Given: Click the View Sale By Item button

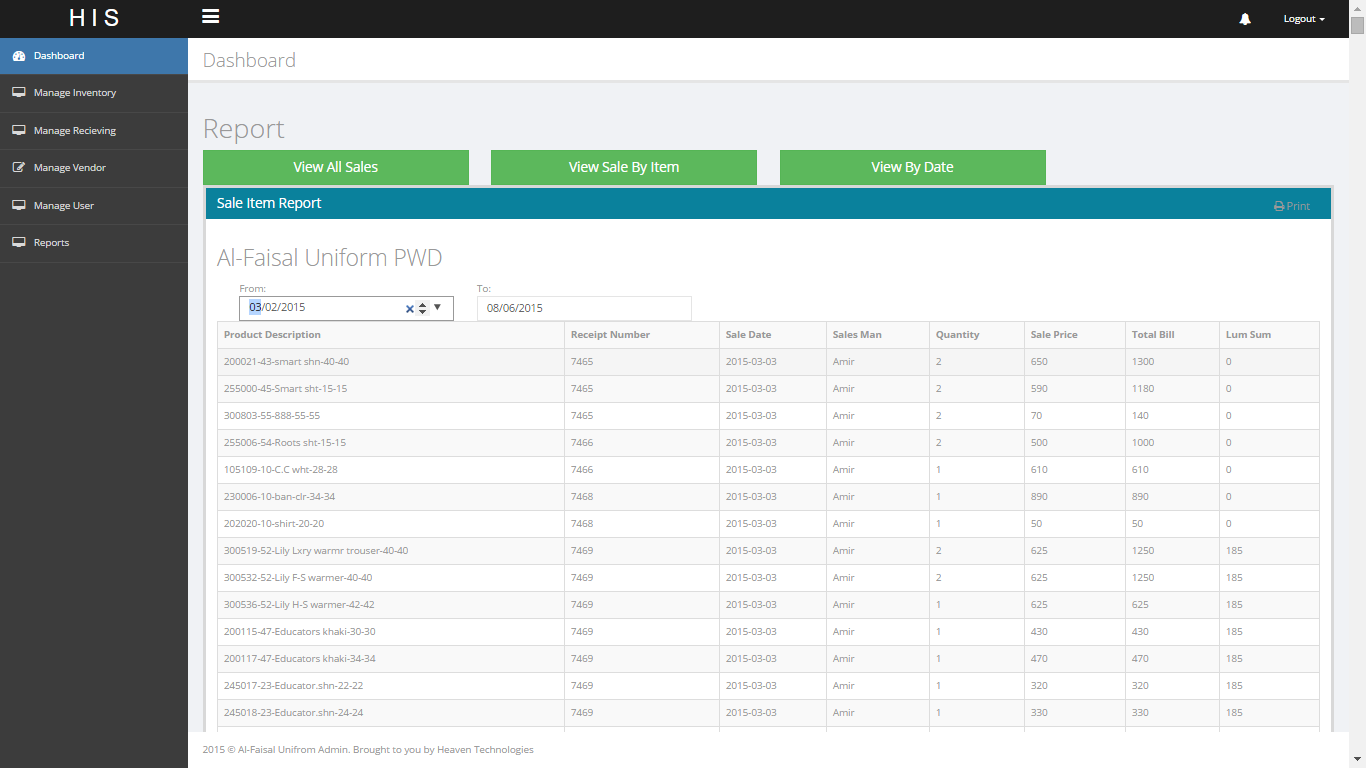Looking at the screenshot, I should [623, 167].
